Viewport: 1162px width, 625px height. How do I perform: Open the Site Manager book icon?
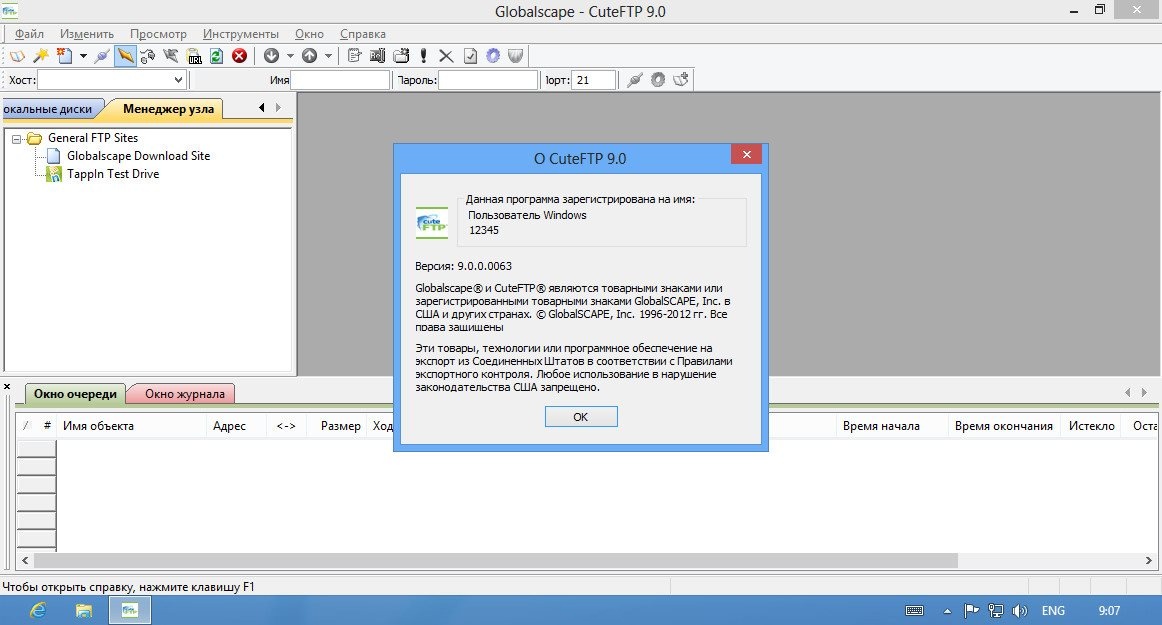point(16,56)
